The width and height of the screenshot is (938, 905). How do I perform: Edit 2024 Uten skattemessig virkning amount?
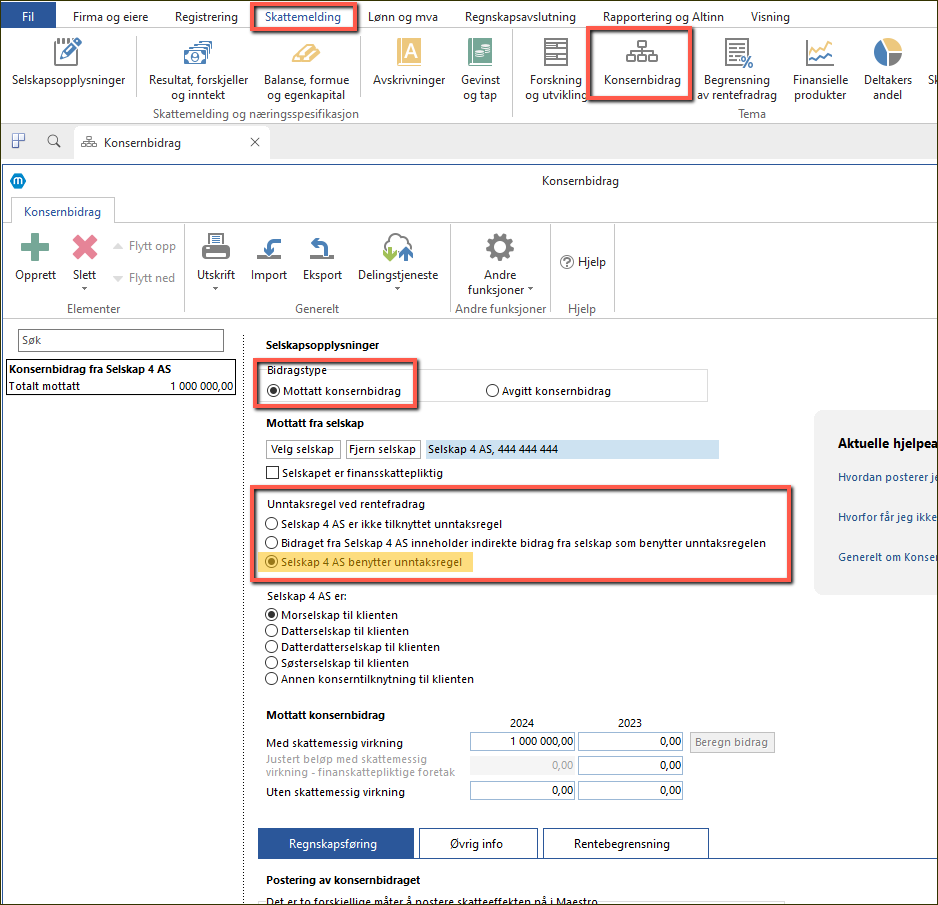[522, 791]
